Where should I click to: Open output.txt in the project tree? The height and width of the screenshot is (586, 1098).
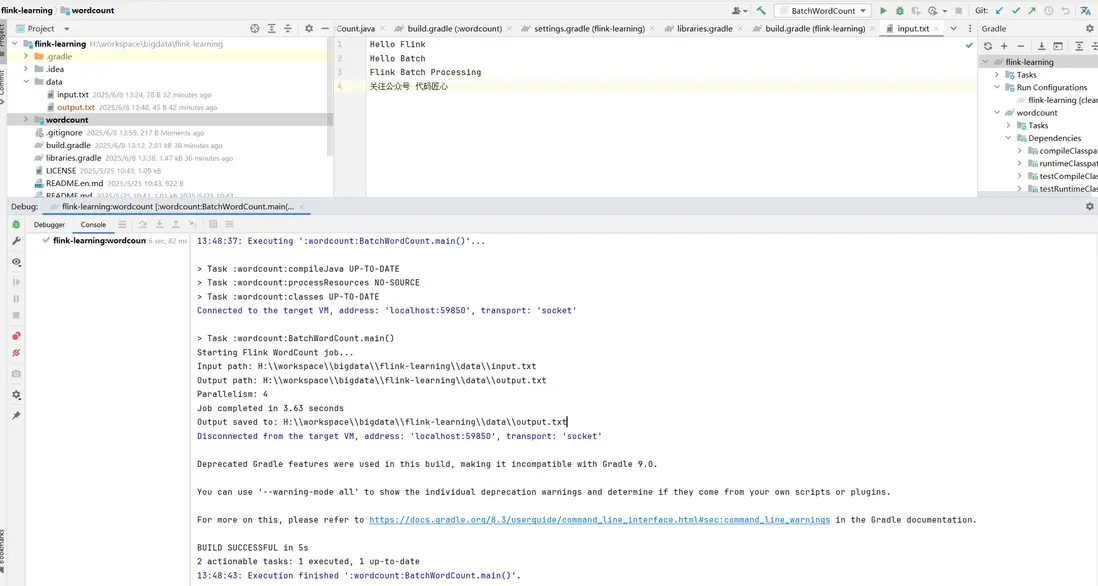(x=75, y=107)
